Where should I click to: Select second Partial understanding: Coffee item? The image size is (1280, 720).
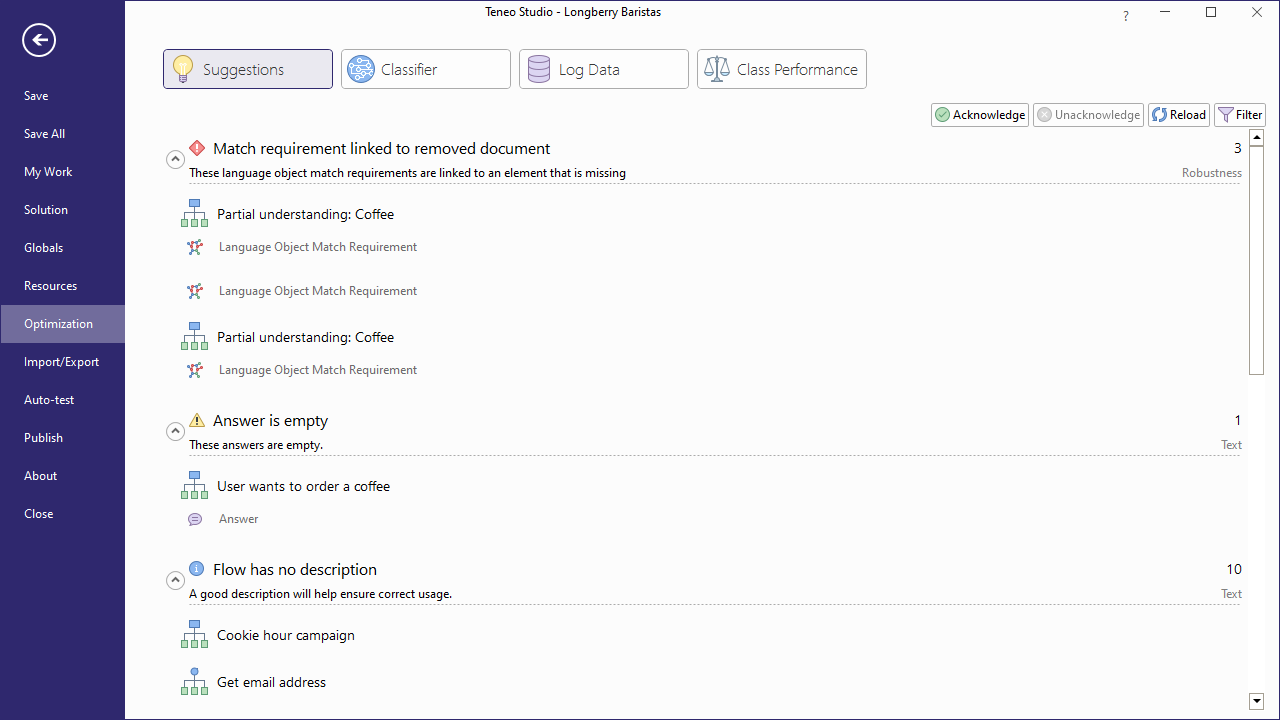point(305,337)
